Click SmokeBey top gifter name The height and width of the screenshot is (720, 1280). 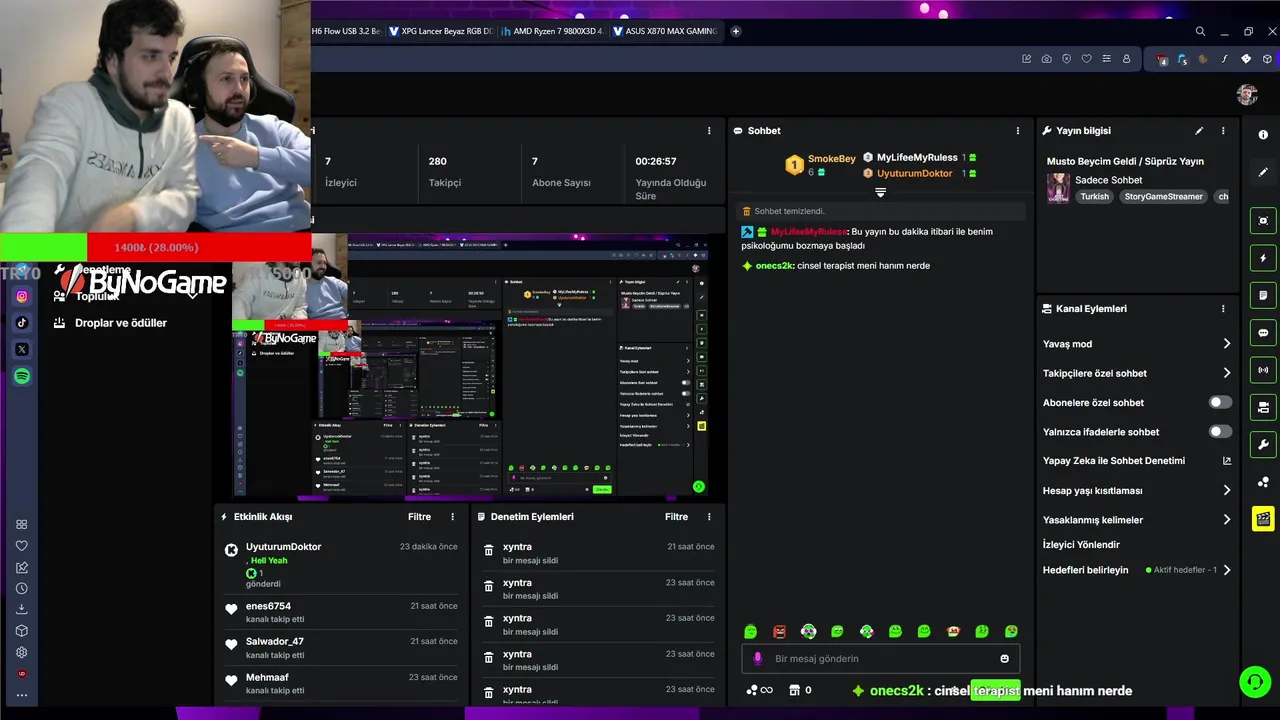click(831, 159)
